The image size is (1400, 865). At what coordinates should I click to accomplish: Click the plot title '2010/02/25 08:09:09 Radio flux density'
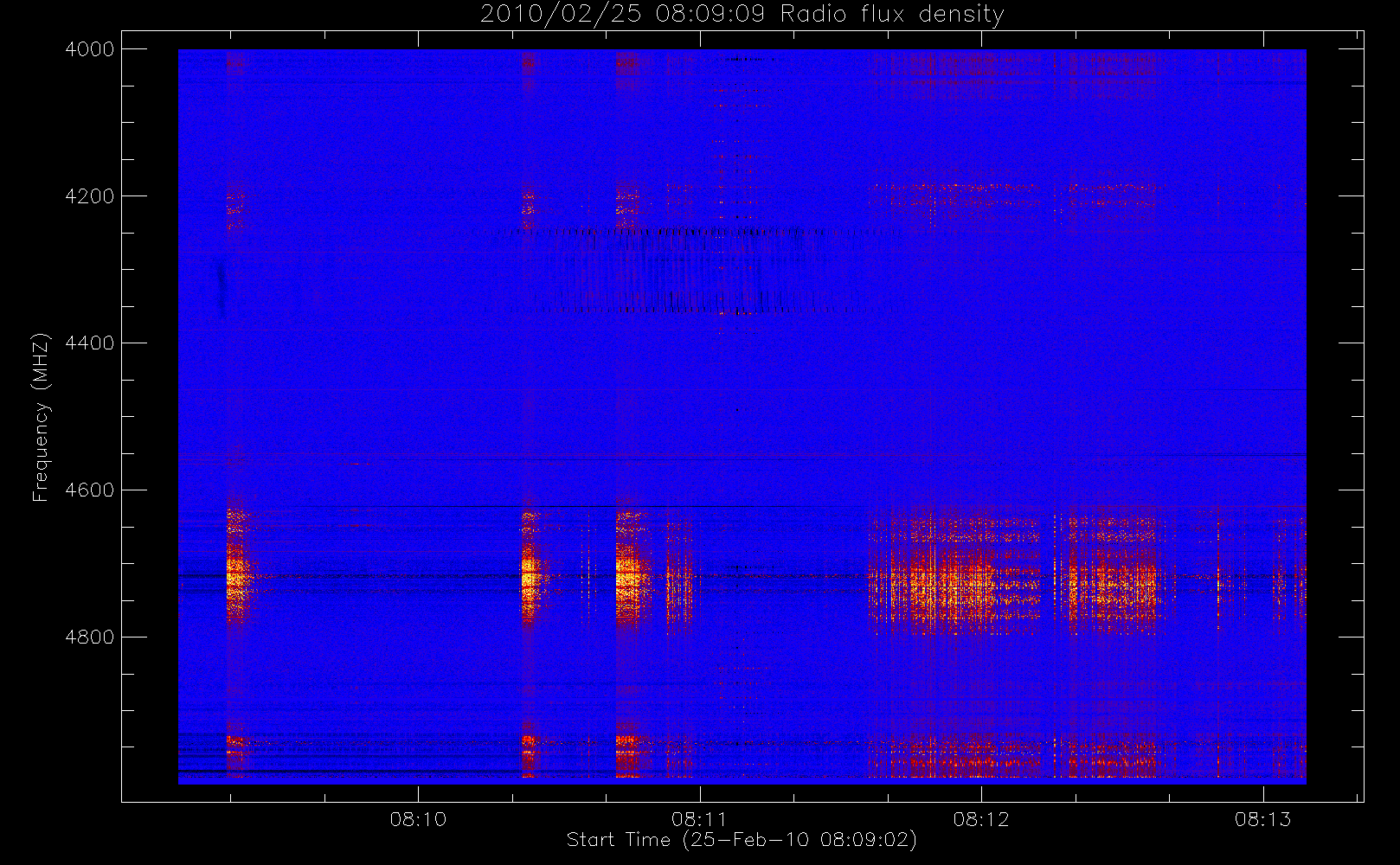(742, 15)
